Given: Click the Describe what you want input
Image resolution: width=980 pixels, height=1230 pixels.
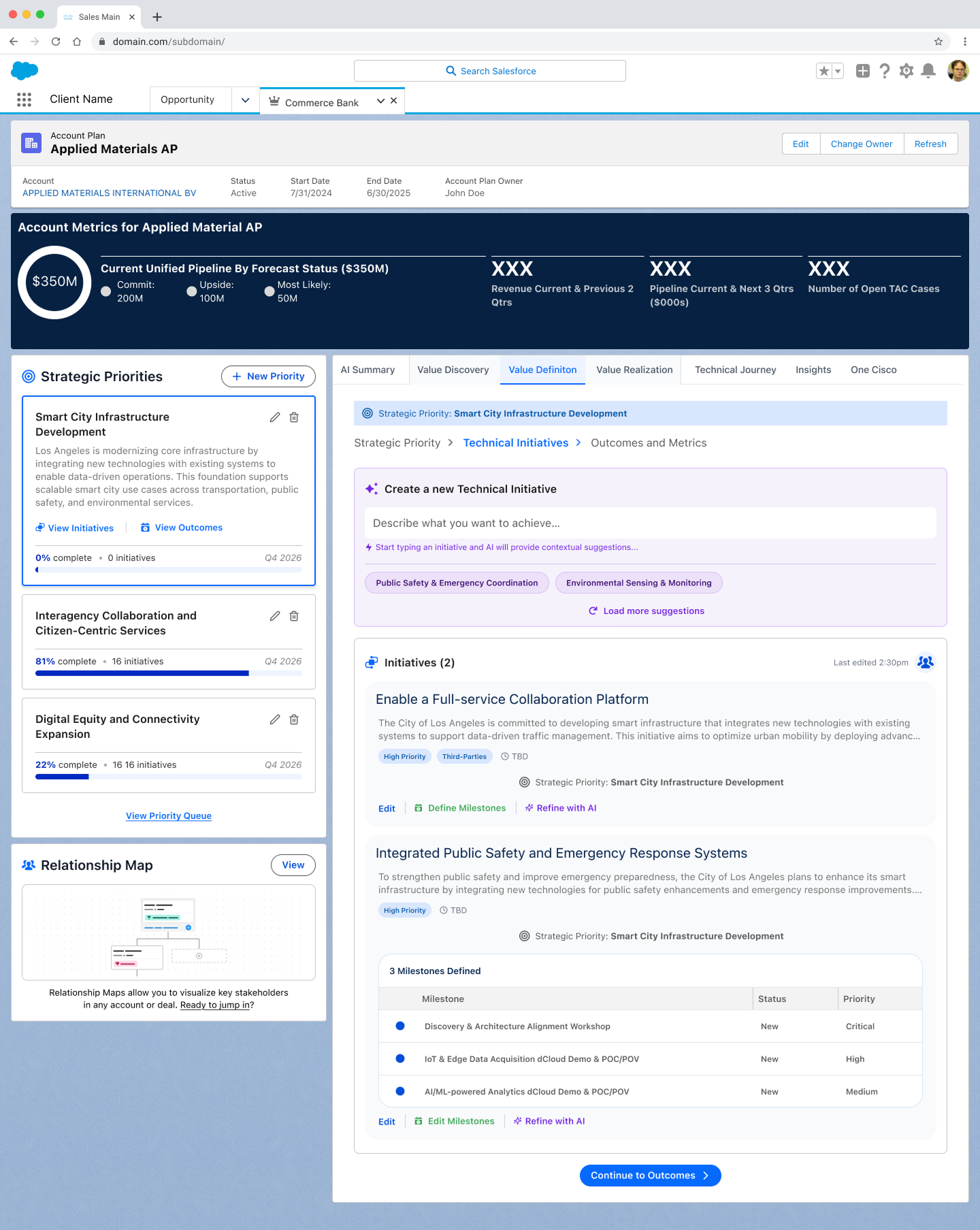Looking at the screenshot, I should pyautogui.click(x=650, y=523).
